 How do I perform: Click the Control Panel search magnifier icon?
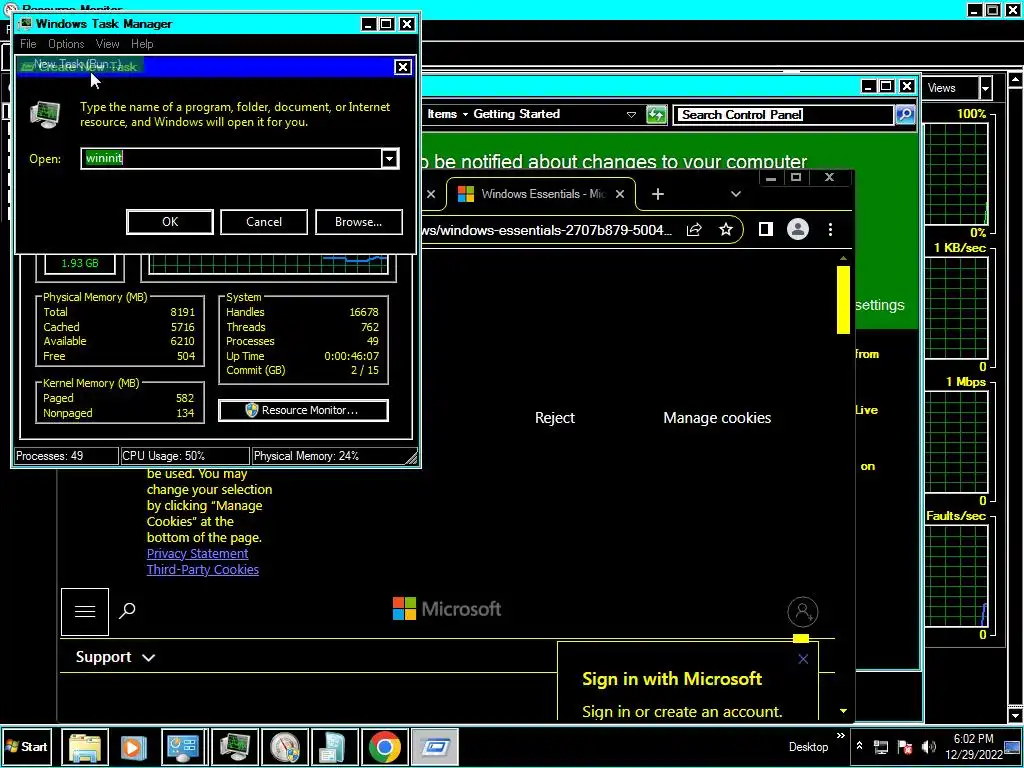click(x=904, y=114)
